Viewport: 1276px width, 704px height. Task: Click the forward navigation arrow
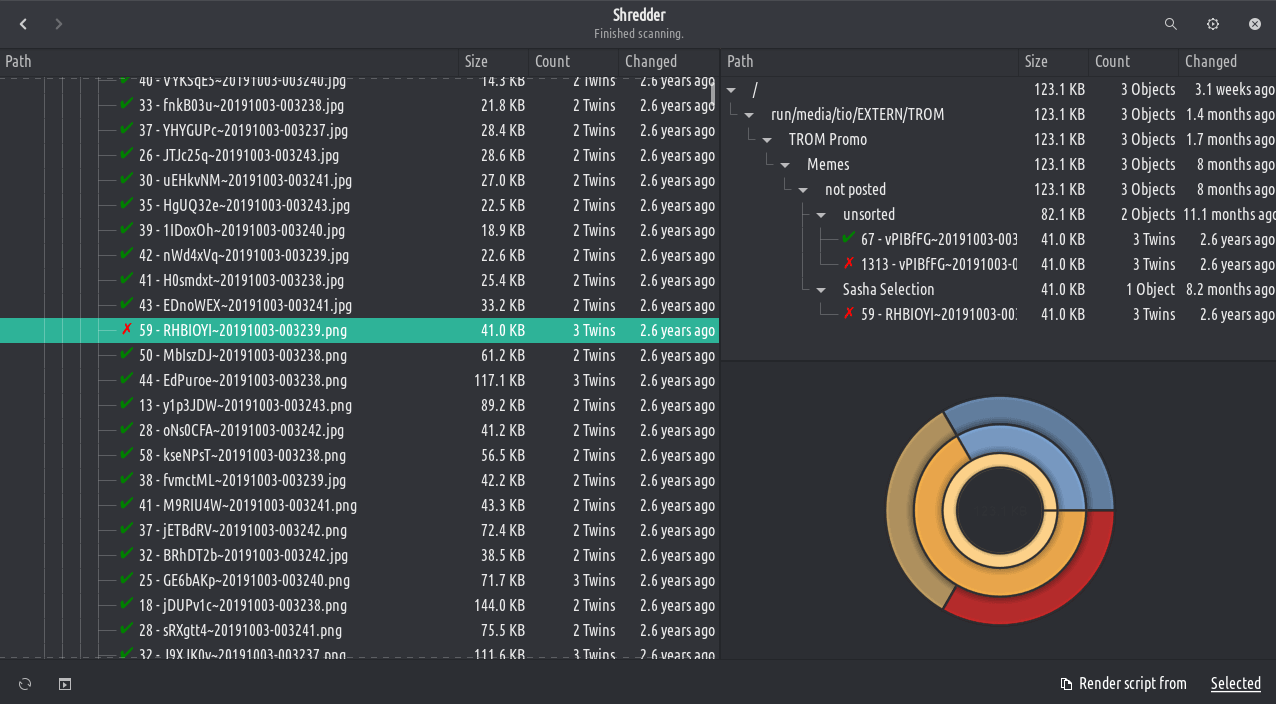pos(59,24)
